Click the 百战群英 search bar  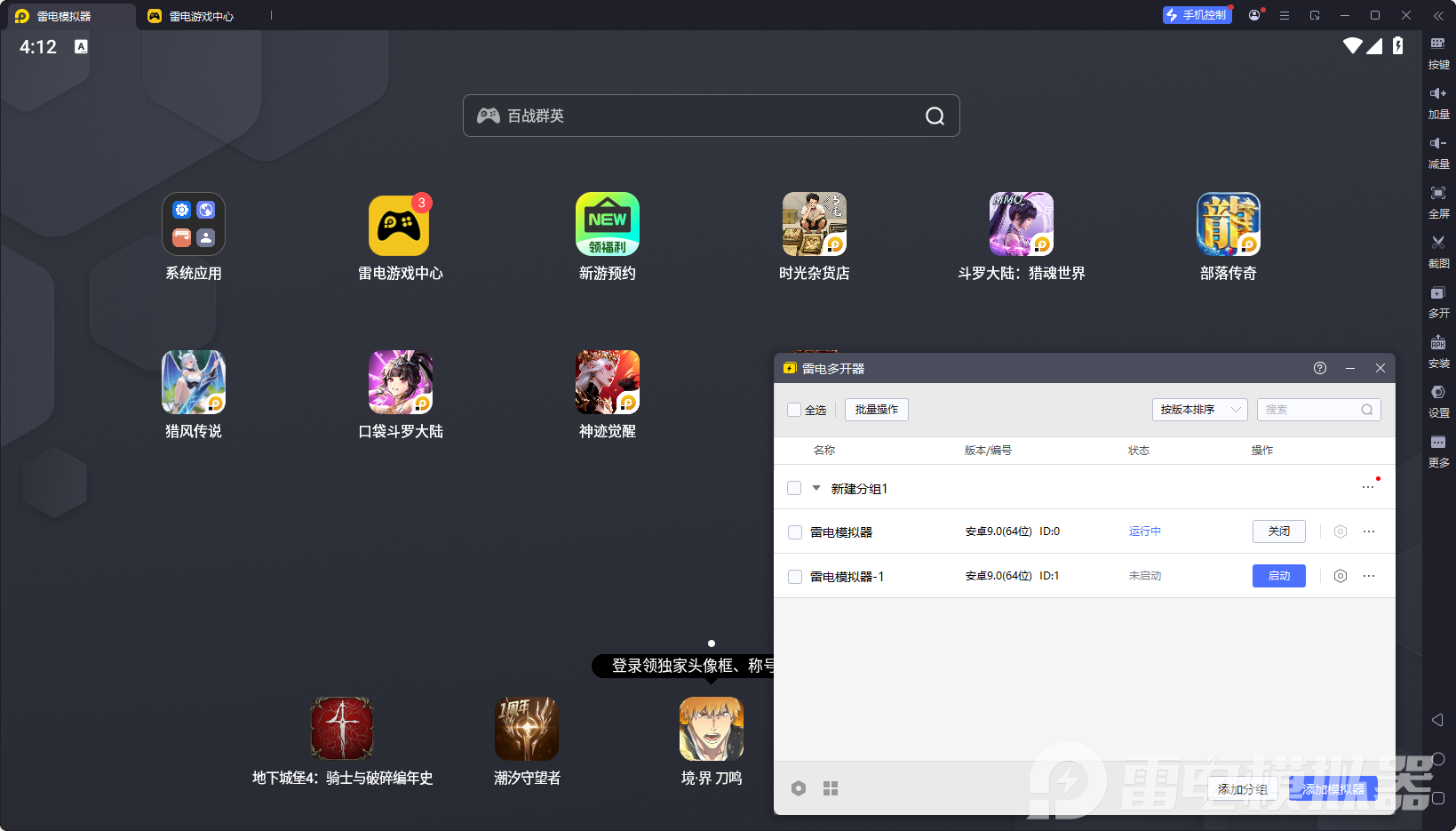711,116
